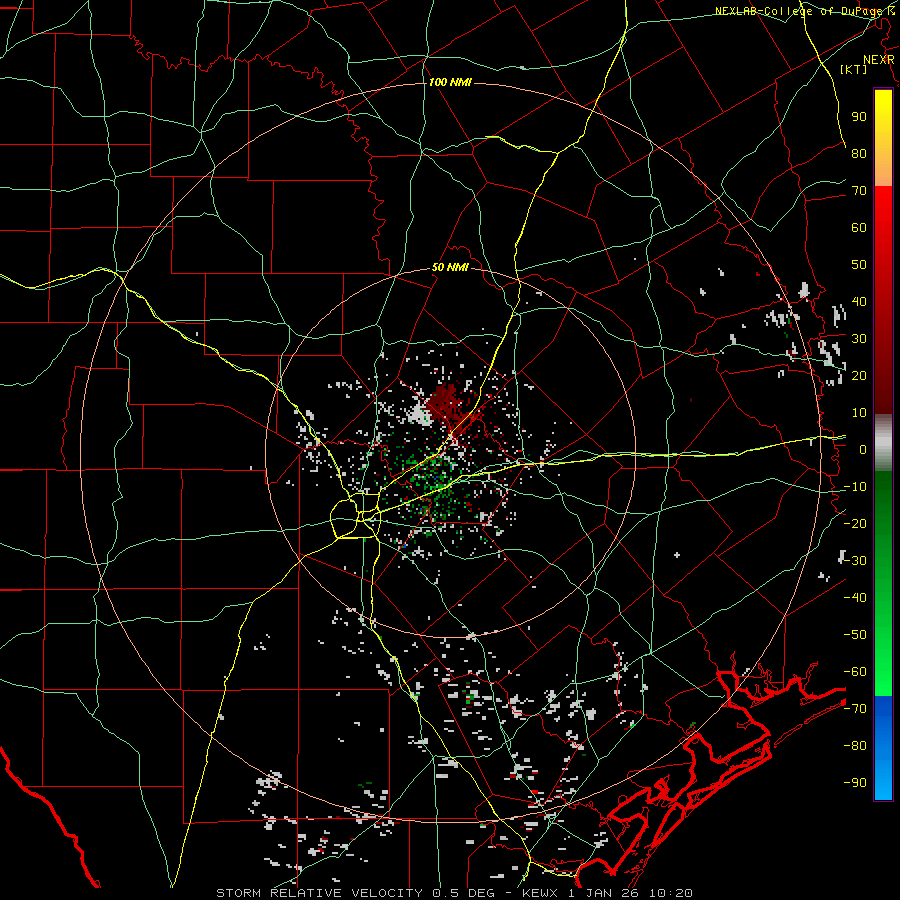Click the -10 scale value
This screenshot has width=900, height=900.
(855, 487)
